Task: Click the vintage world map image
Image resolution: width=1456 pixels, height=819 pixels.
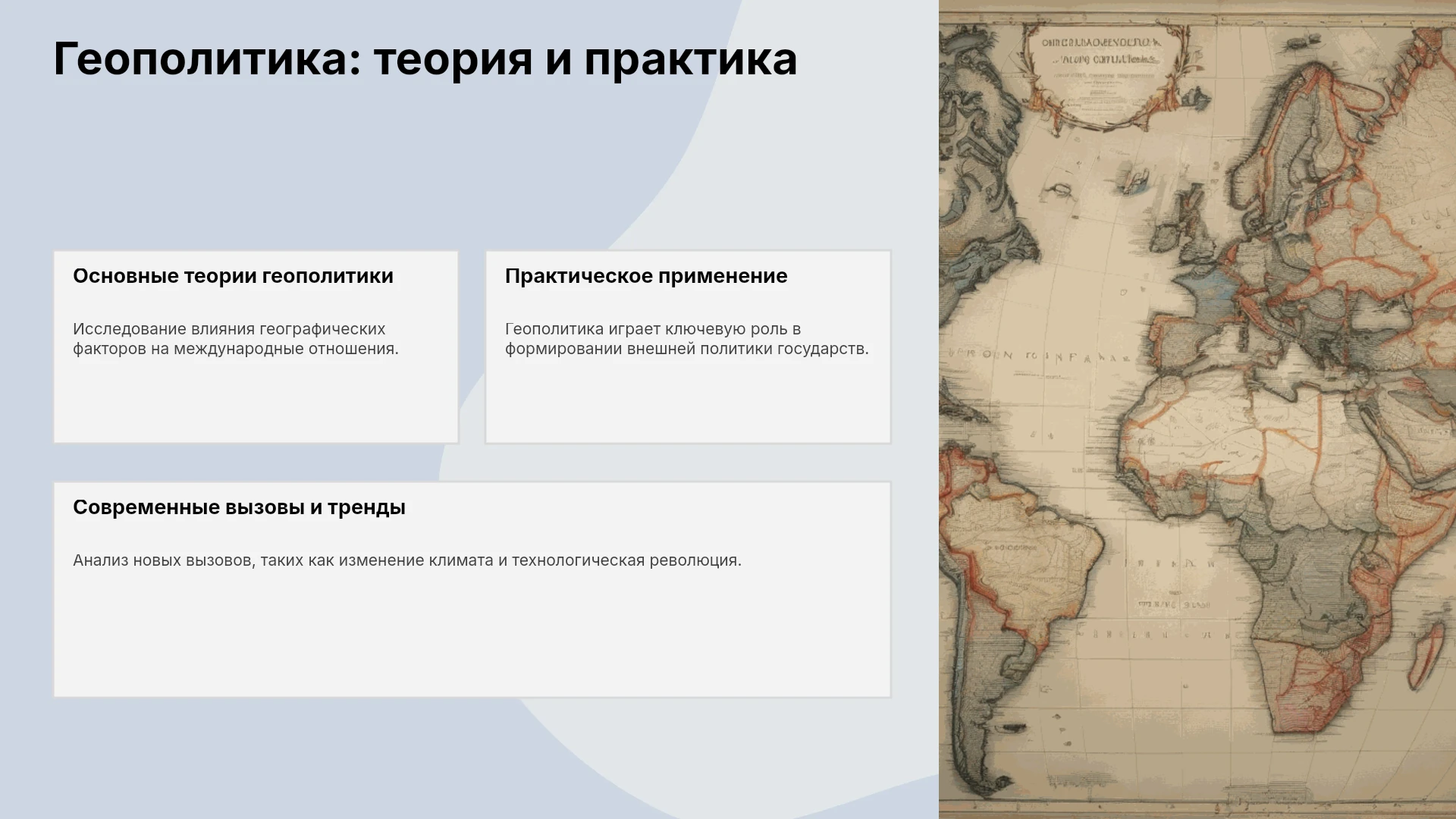Action: point(1197,409)
